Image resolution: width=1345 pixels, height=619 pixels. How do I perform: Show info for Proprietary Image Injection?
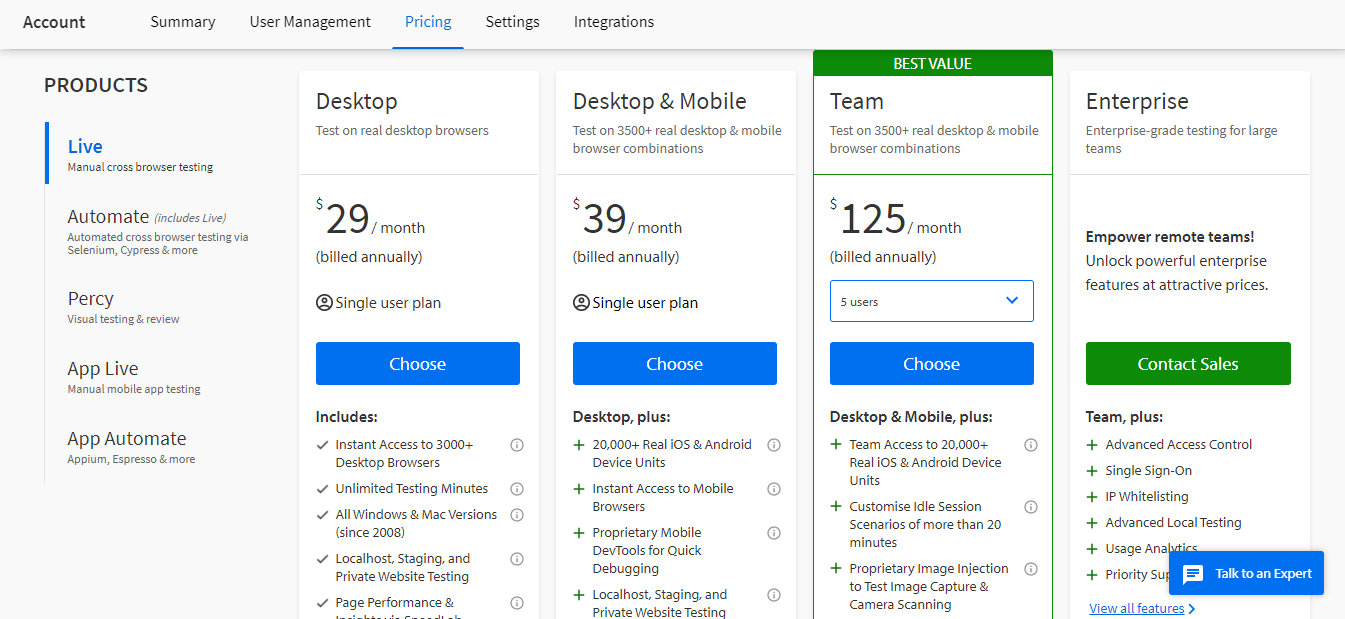coord(1031,569)
